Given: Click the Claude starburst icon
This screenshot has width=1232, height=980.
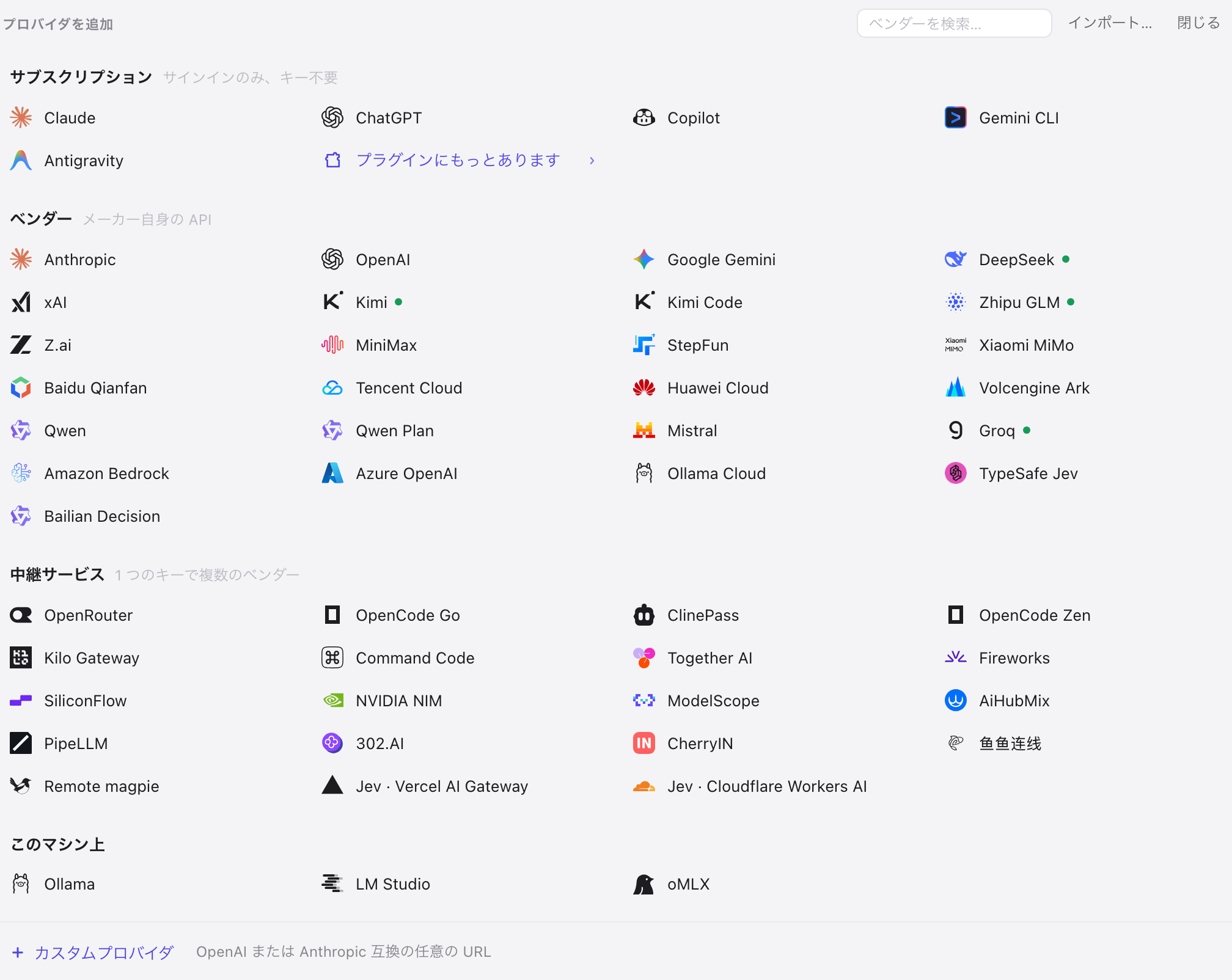Looking at the screenshot, I should point(21,117).
